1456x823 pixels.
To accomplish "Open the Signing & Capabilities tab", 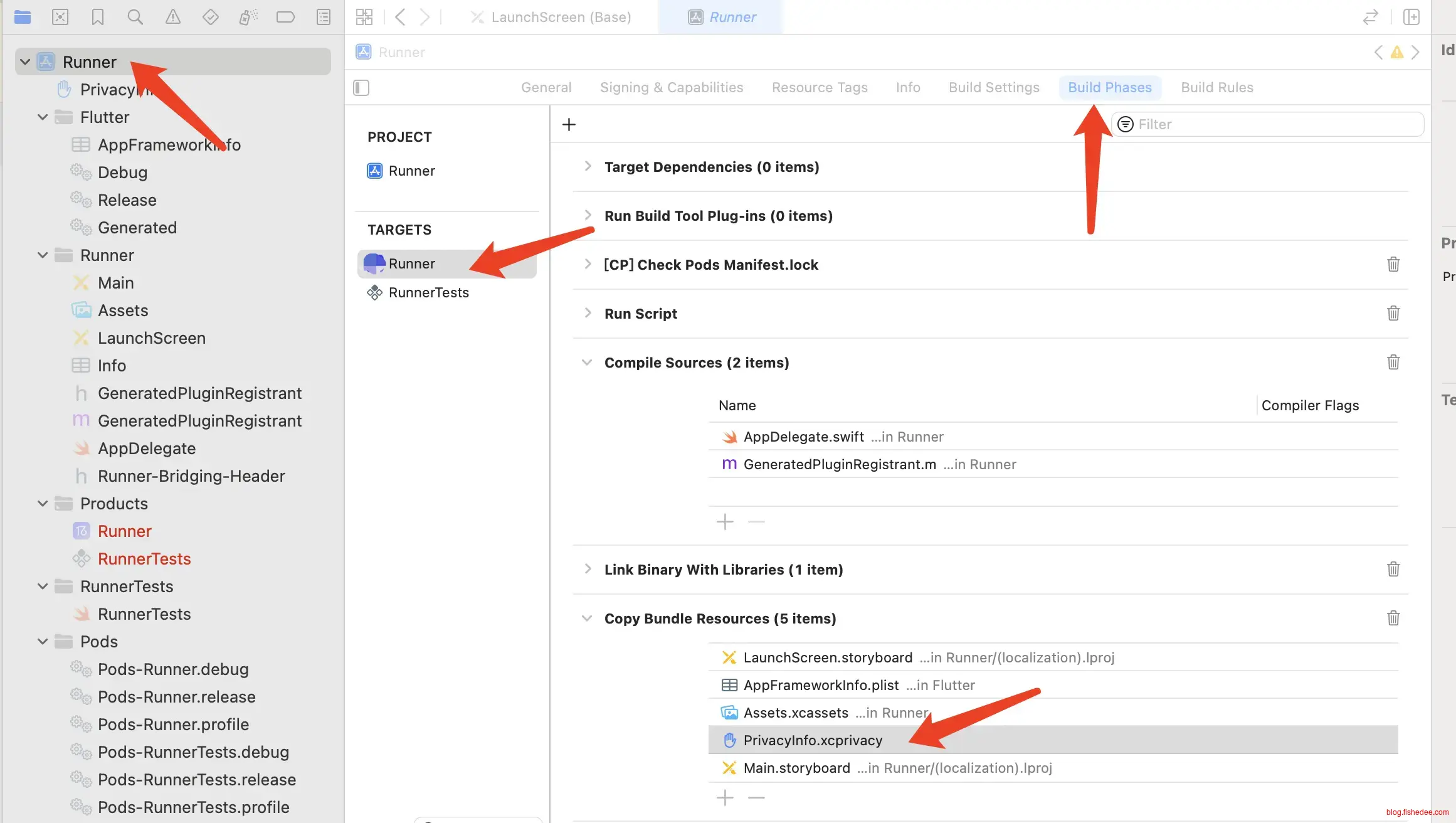I will point(671,88).
